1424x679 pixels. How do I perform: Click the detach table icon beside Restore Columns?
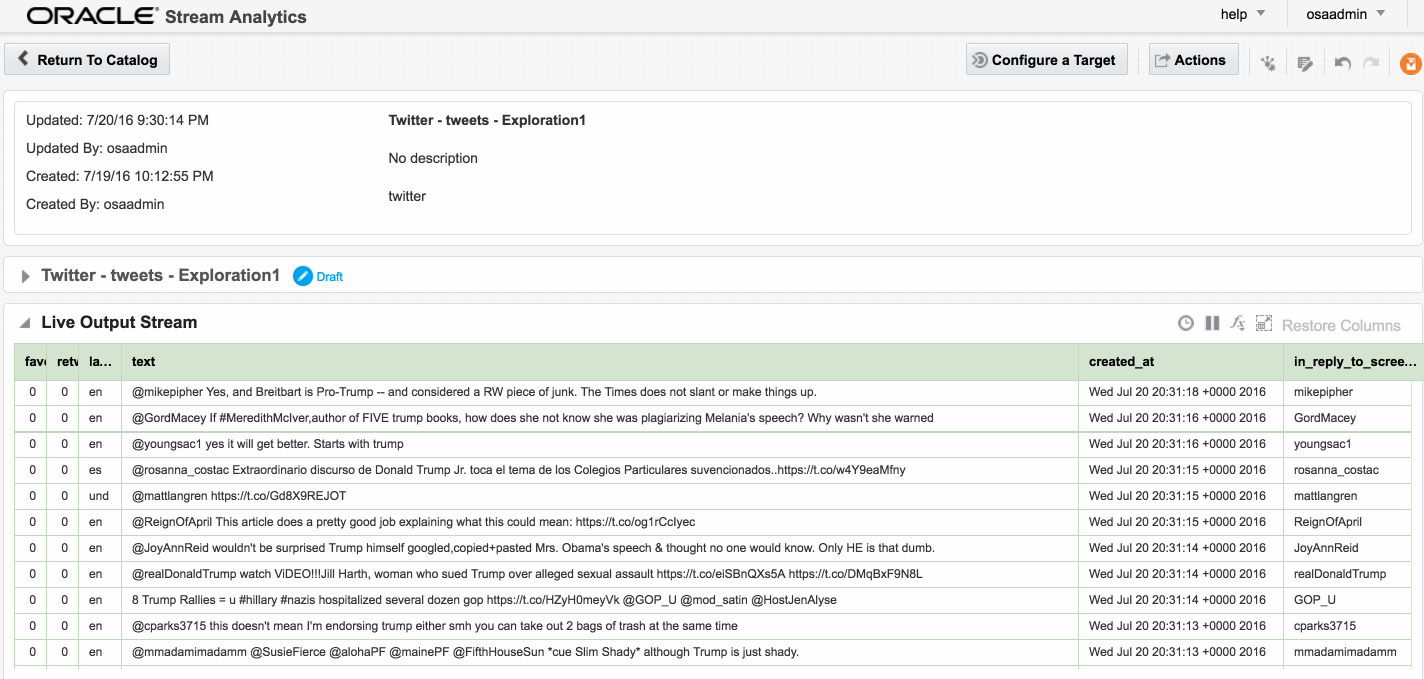tap(1264, 323)
